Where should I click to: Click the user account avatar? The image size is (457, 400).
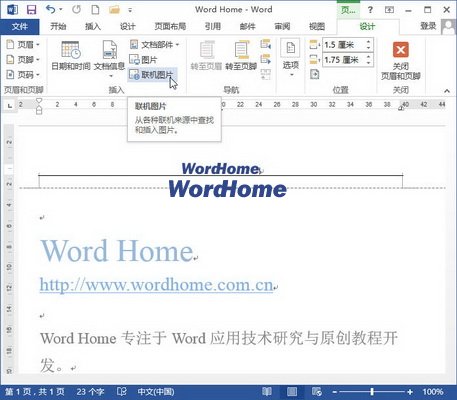click(x=448, y=26)
